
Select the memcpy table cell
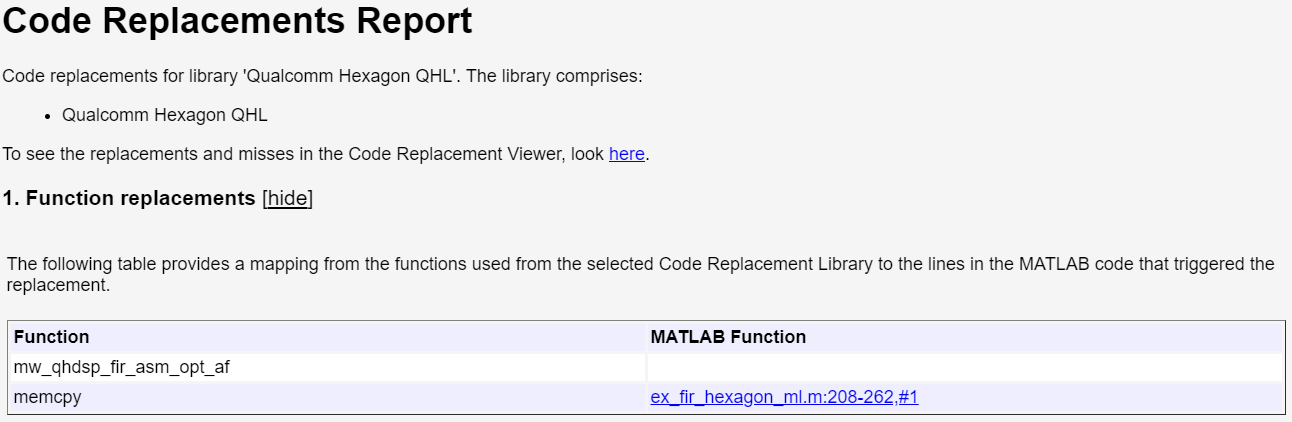[48, 398]
